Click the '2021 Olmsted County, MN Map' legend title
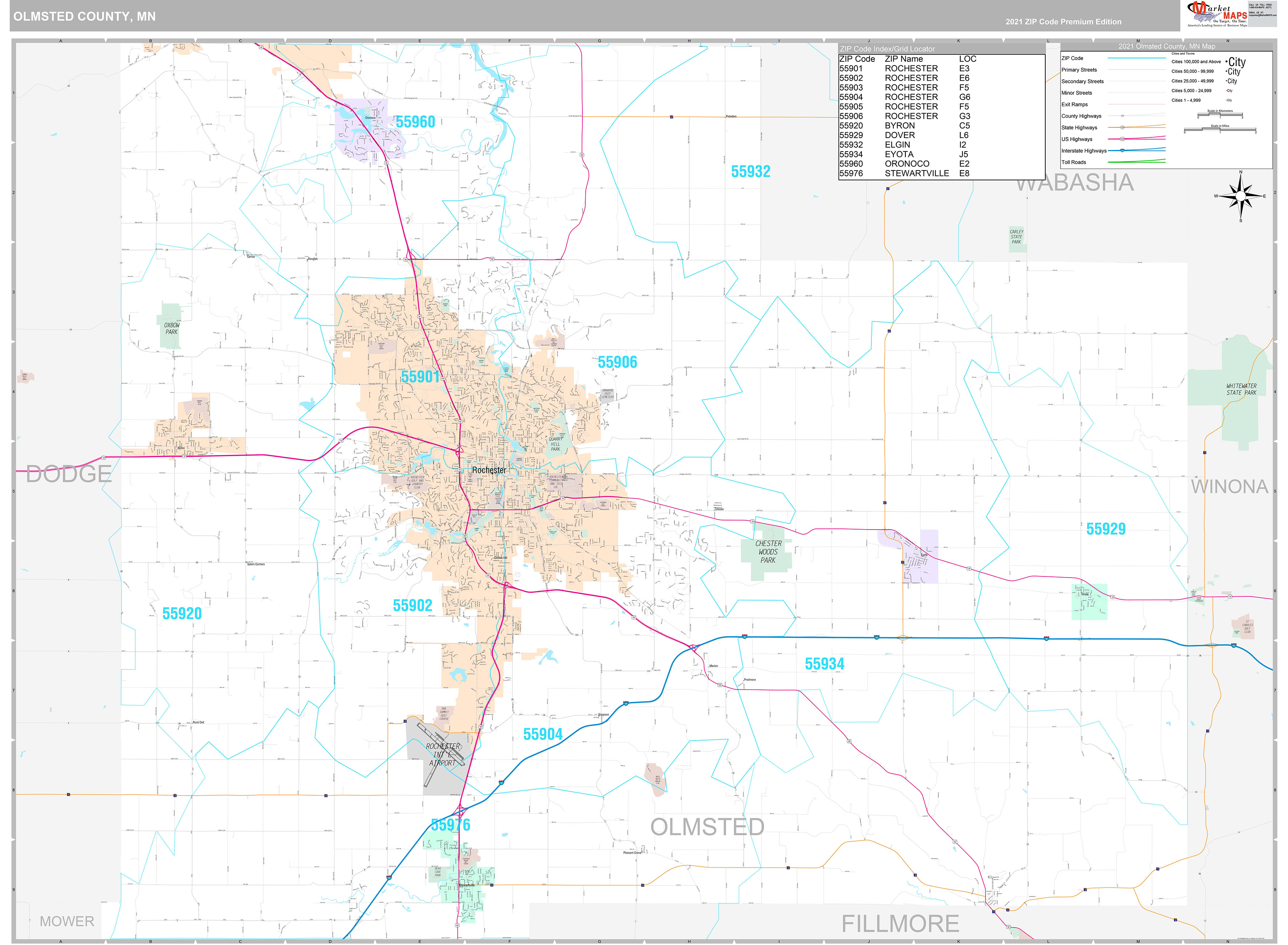The width and height of the screenshot is (1288, 945). [1167, 46]
